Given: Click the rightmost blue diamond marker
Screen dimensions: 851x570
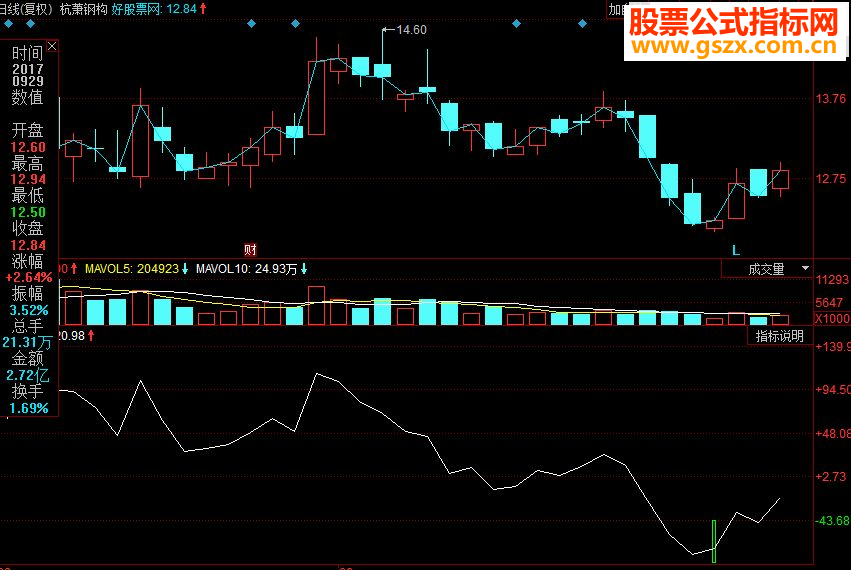Looking at the screenshot, I should click(x=582, y=23).
